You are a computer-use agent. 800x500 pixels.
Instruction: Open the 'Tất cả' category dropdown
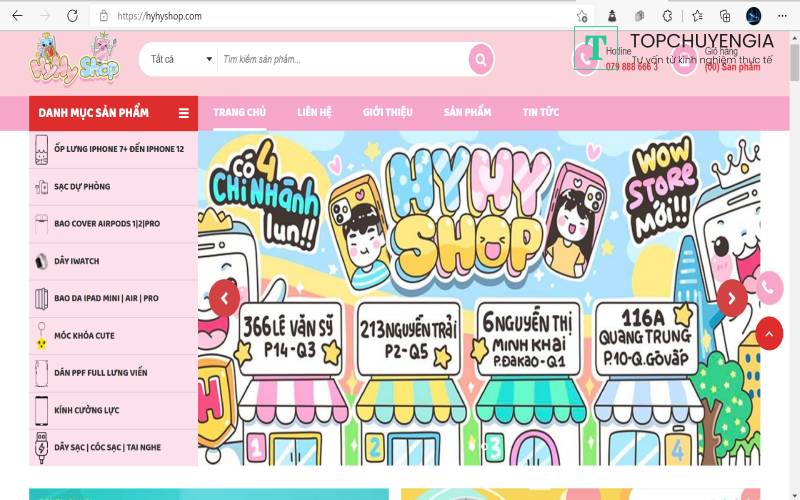click(180, 60)
